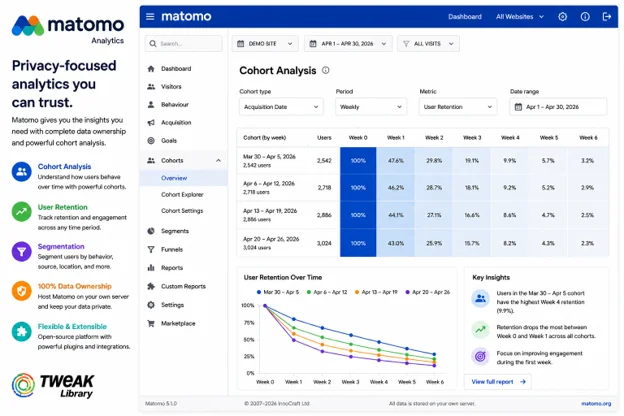
Task: Click in the sidebar Search field
Action: tap(183, 44)
